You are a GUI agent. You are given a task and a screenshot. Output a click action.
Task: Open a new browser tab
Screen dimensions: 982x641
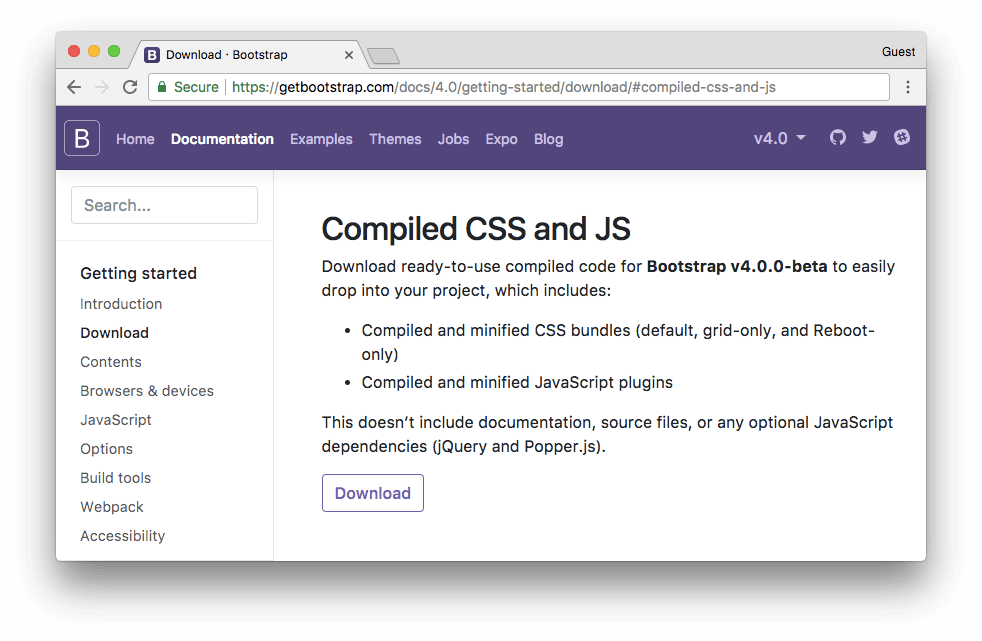pyautogui.click(x=383, y=56)
